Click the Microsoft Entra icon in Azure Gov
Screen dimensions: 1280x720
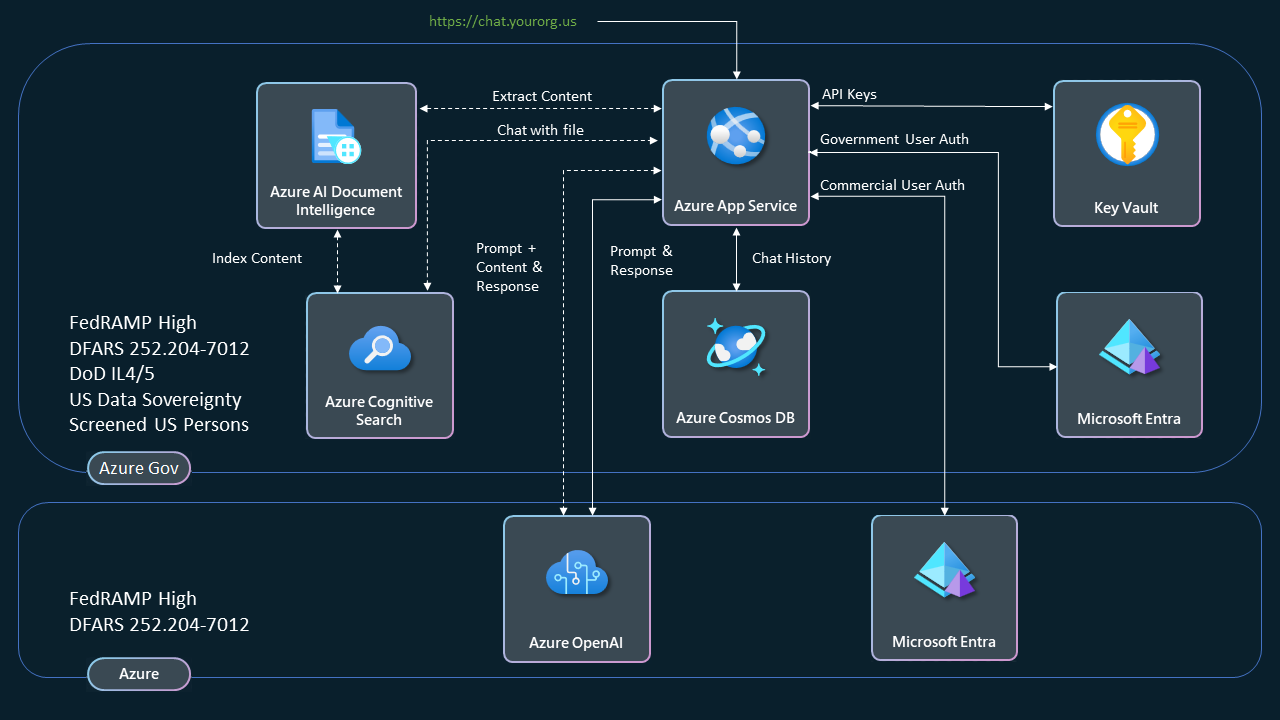click(x=1129, y=347)
